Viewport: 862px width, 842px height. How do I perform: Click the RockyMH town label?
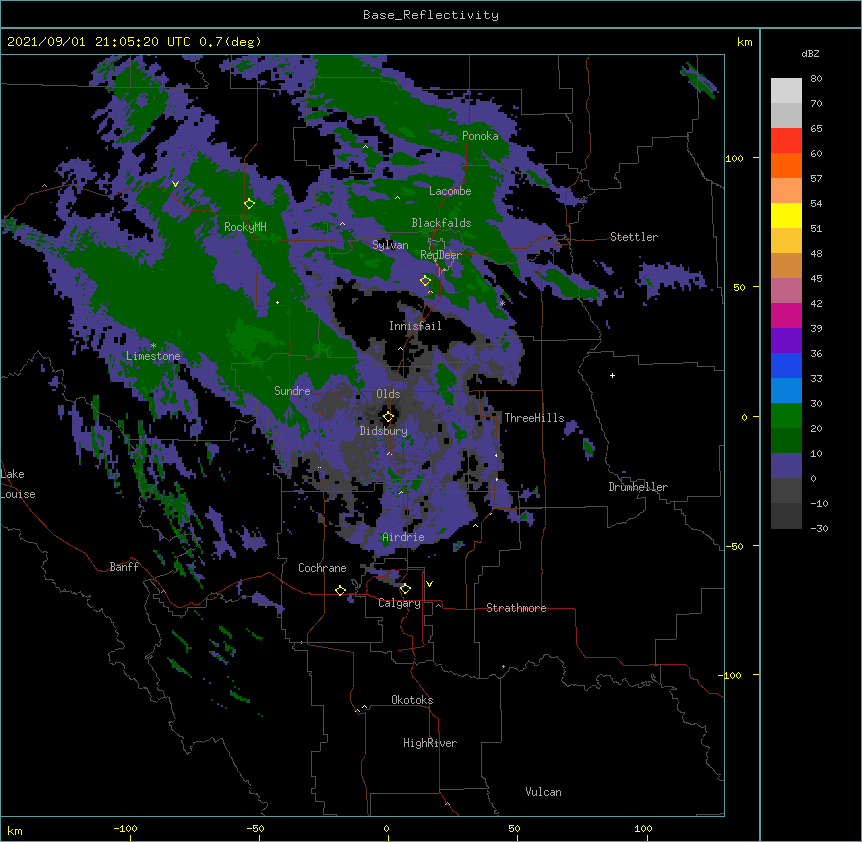point(245,227)
